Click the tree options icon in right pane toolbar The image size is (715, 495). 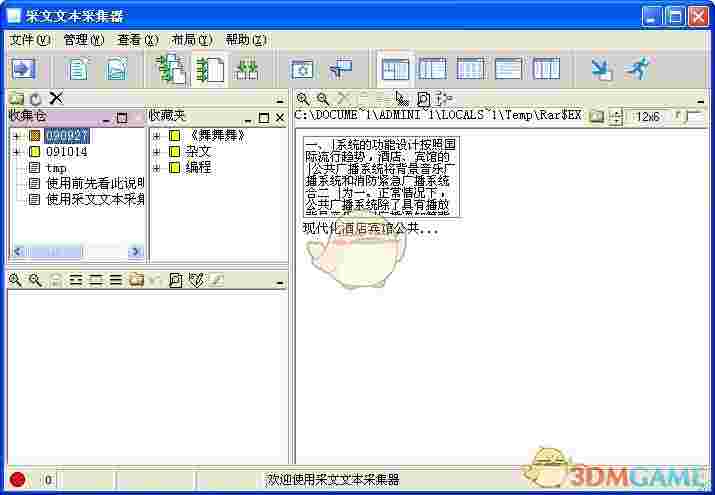pos(444,98)
